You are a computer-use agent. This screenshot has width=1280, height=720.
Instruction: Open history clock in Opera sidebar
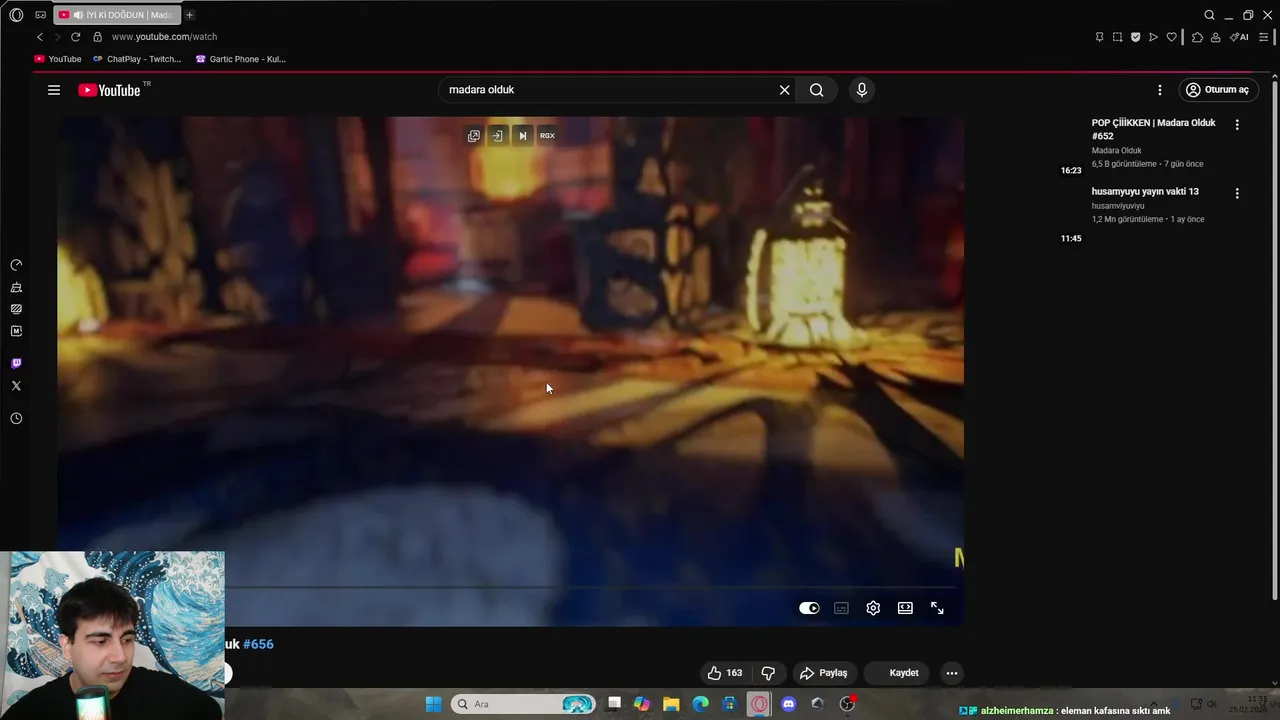pyautogui.click(x=16, y=419)
